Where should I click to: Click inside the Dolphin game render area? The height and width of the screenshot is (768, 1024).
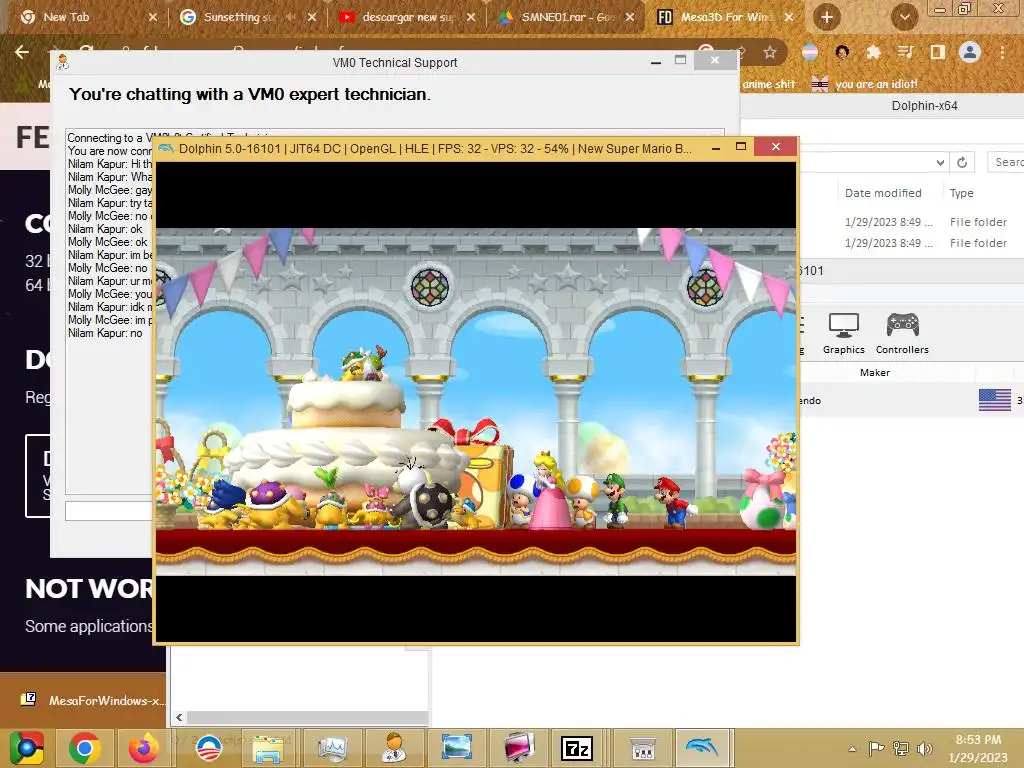point(475,402)
